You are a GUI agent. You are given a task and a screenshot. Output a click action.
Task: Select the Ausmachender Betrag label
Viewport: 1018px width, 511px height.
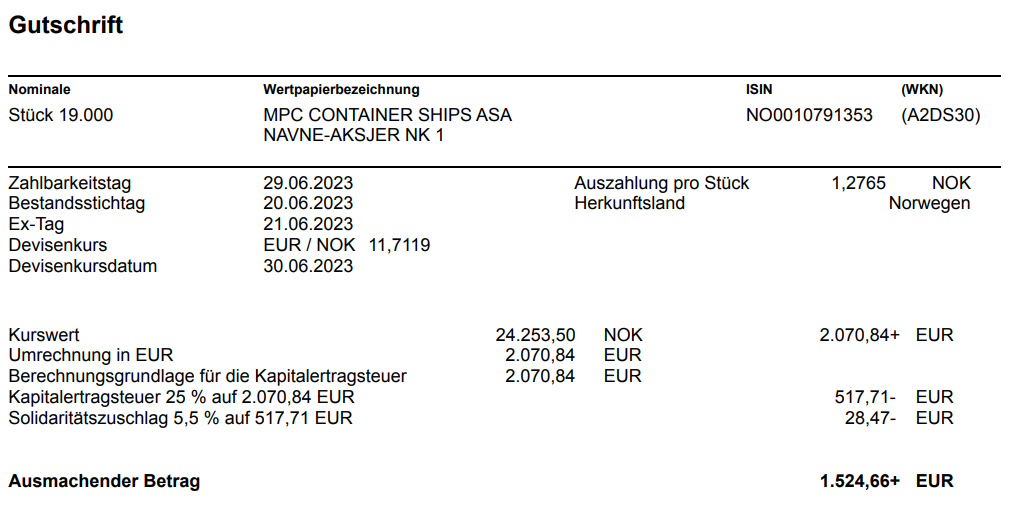click(104, 481)
